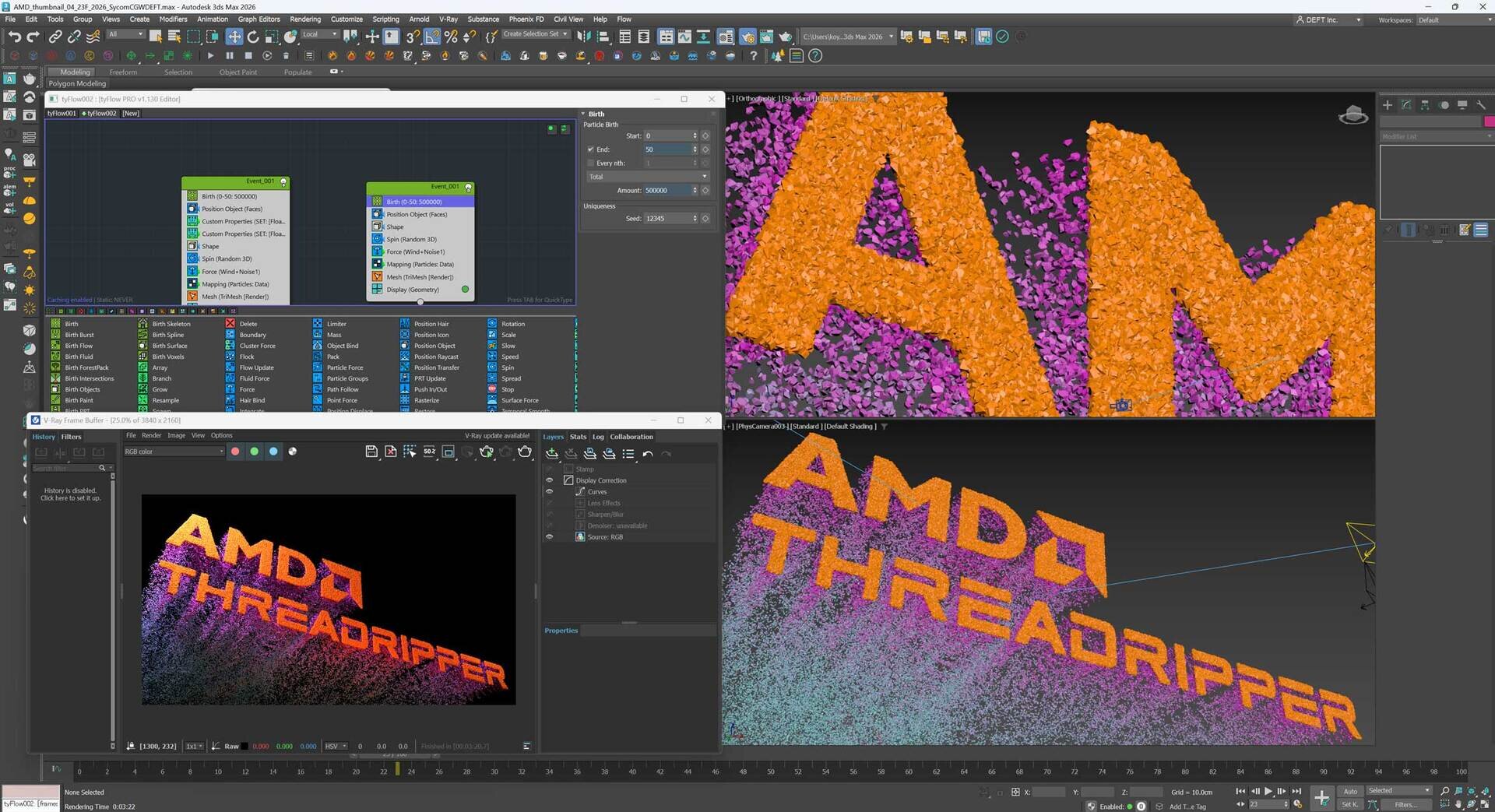Click the teapot render icon in VFB
Image resolution: width=1495 pixels, height=812 pixels.
(x=525, y=452)
